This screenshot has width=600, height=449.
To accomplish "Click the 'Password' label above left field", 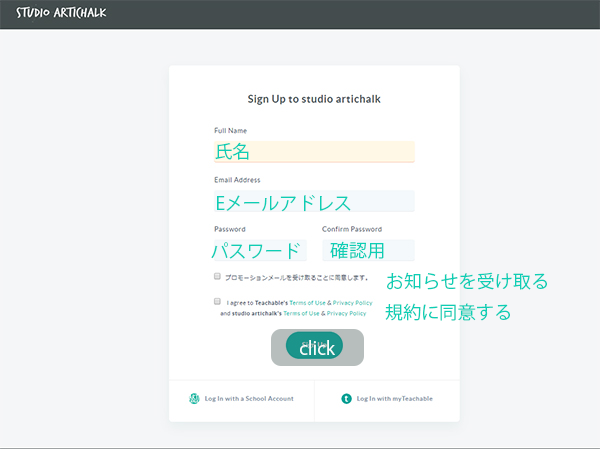I will click(x=230, y=229).
